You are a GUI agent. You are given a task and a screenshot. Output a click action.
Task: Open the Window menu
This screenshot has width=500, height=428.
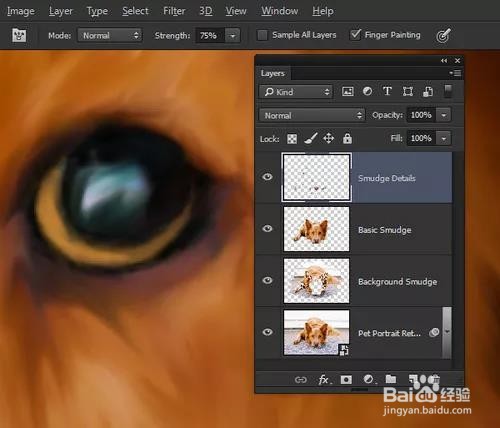(279, 11)
